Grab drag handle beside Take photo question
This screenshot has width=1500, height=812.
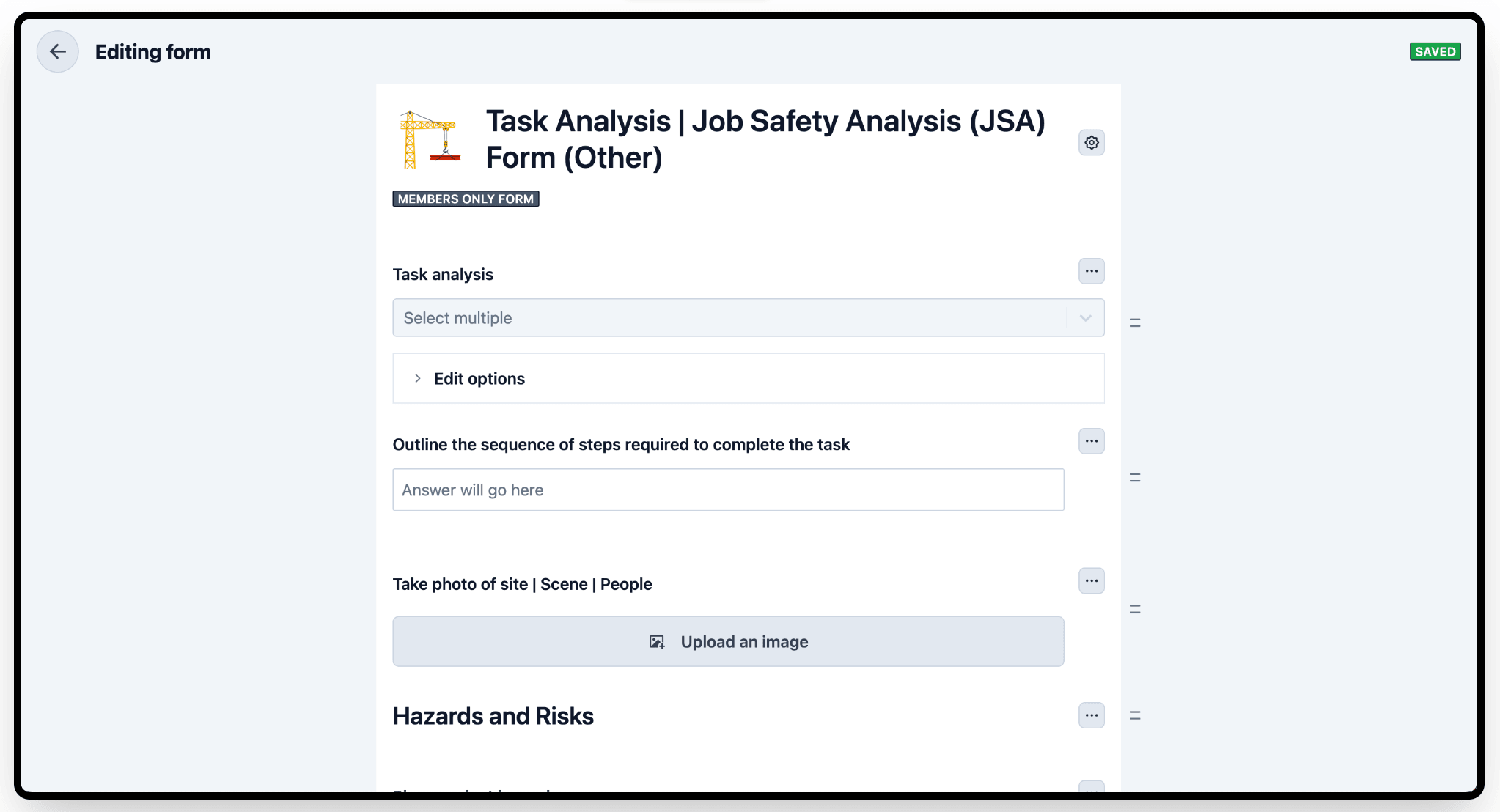tap(1135, 609)
